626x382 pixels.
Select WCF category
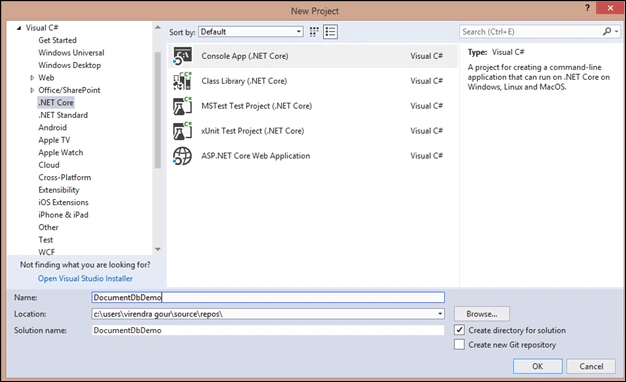click(x=46, y=251)
